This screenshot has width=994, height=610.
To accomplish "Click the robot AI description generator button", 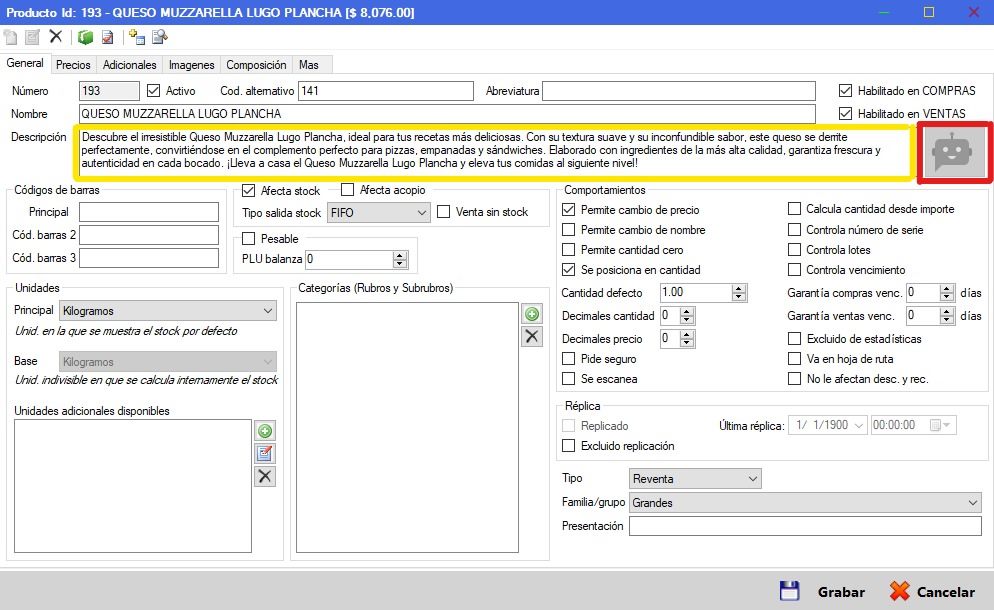I will [953, 152].
